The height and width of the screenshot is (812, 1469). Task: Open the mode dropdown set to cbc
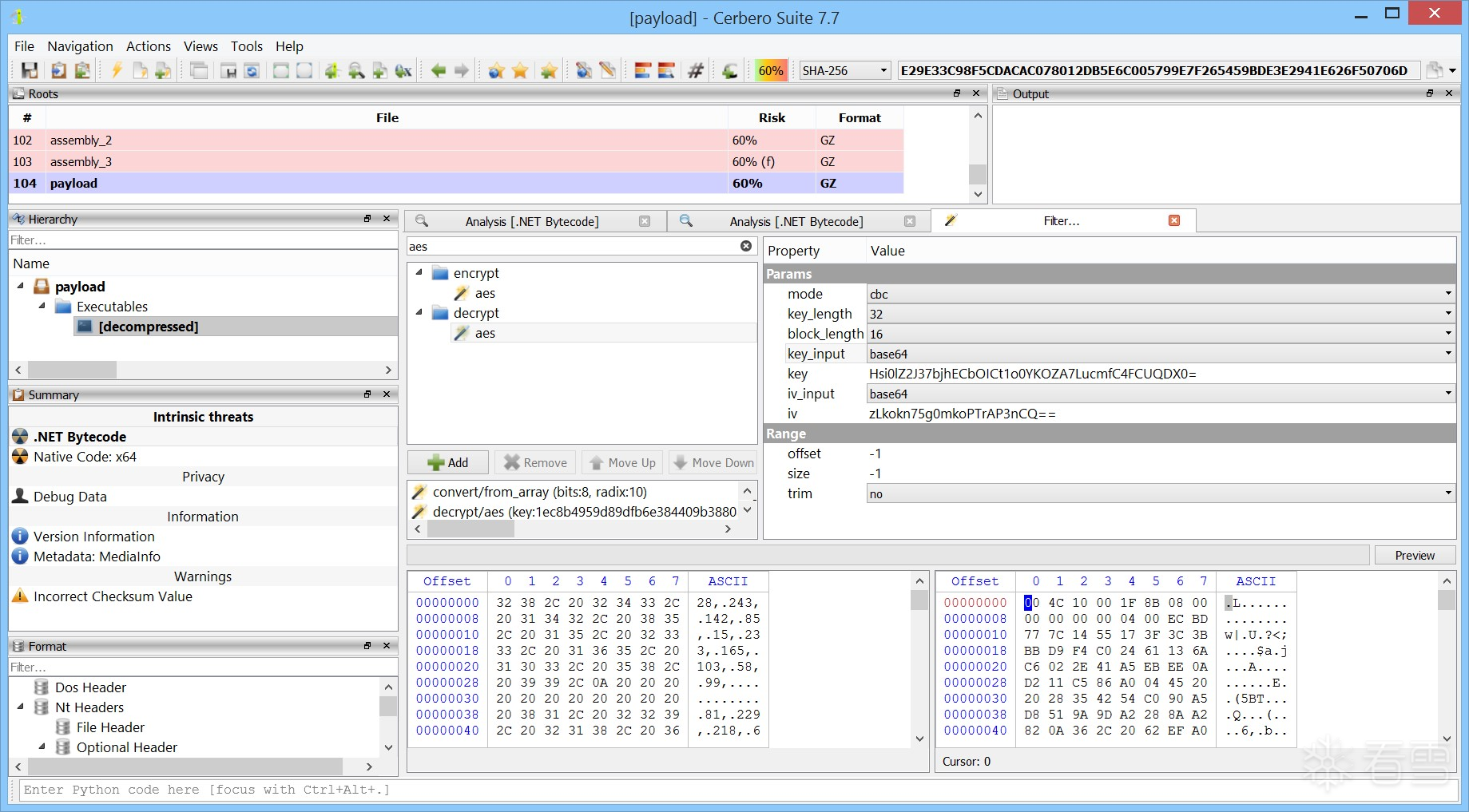click(1159, 294)
